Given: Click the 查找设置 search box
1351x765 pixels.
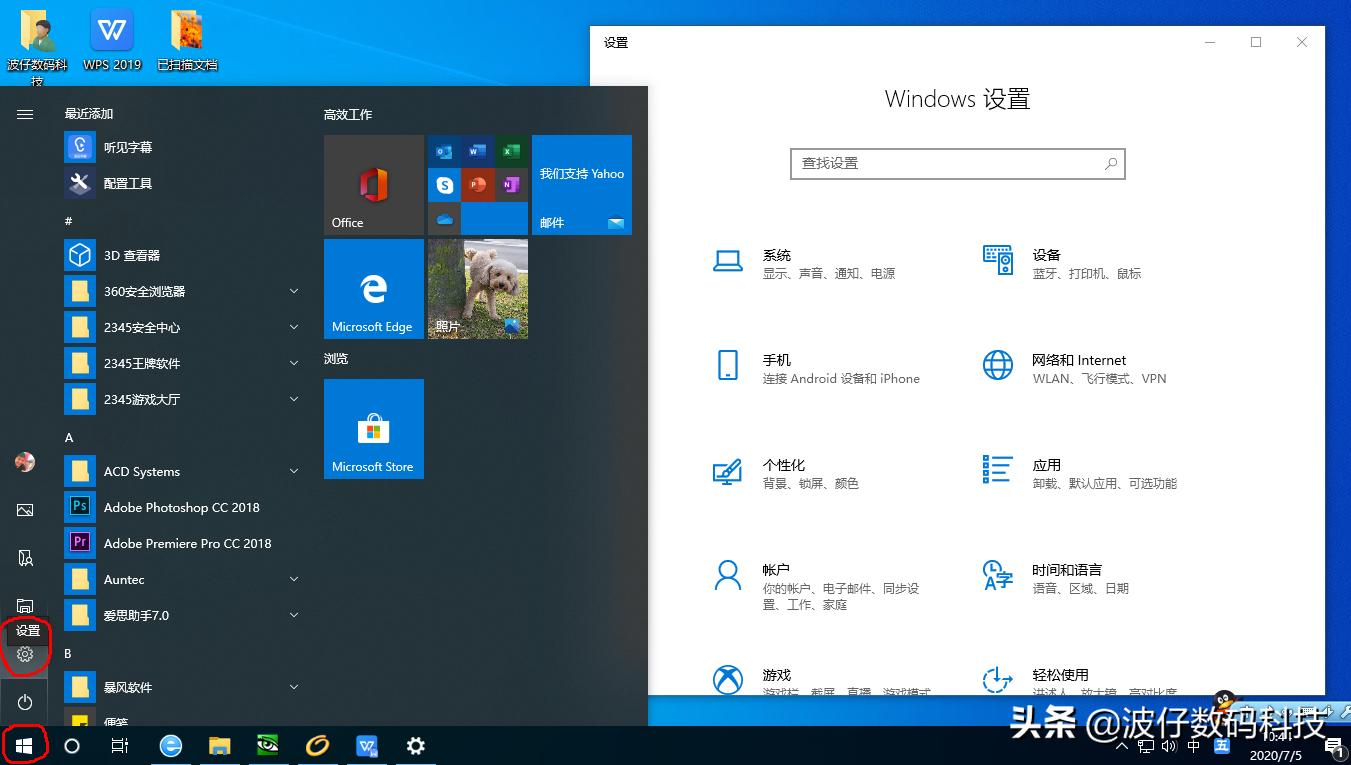Looking at the screenshot, I should point(957,163).
